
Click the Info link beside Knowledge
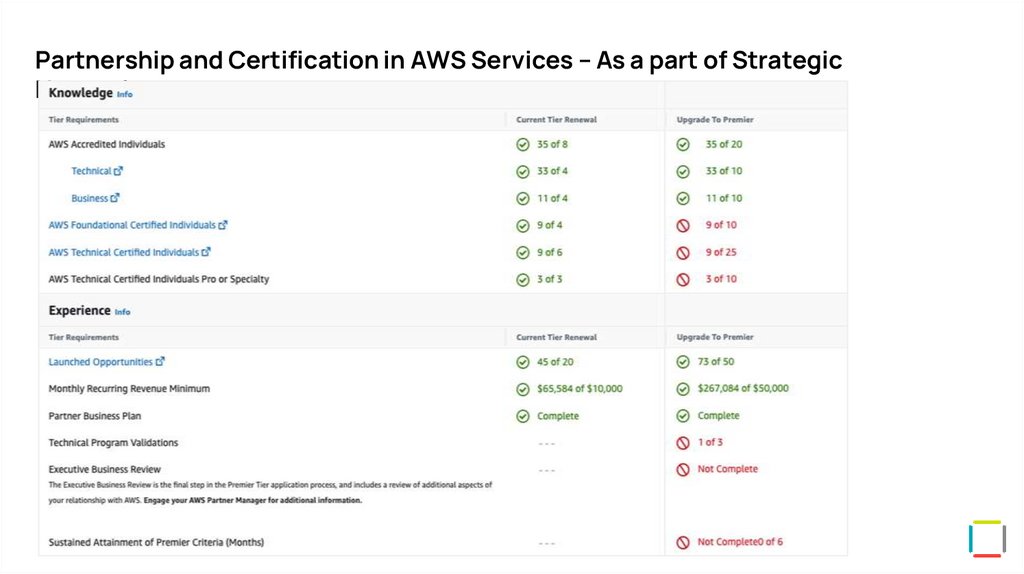coord(124,94)
